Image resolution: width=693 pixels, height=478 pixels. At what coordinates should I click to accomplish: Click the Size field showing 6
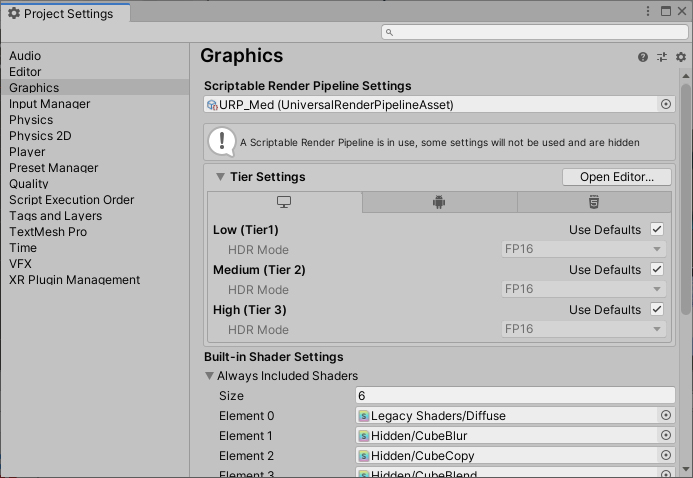coord(515,396)
